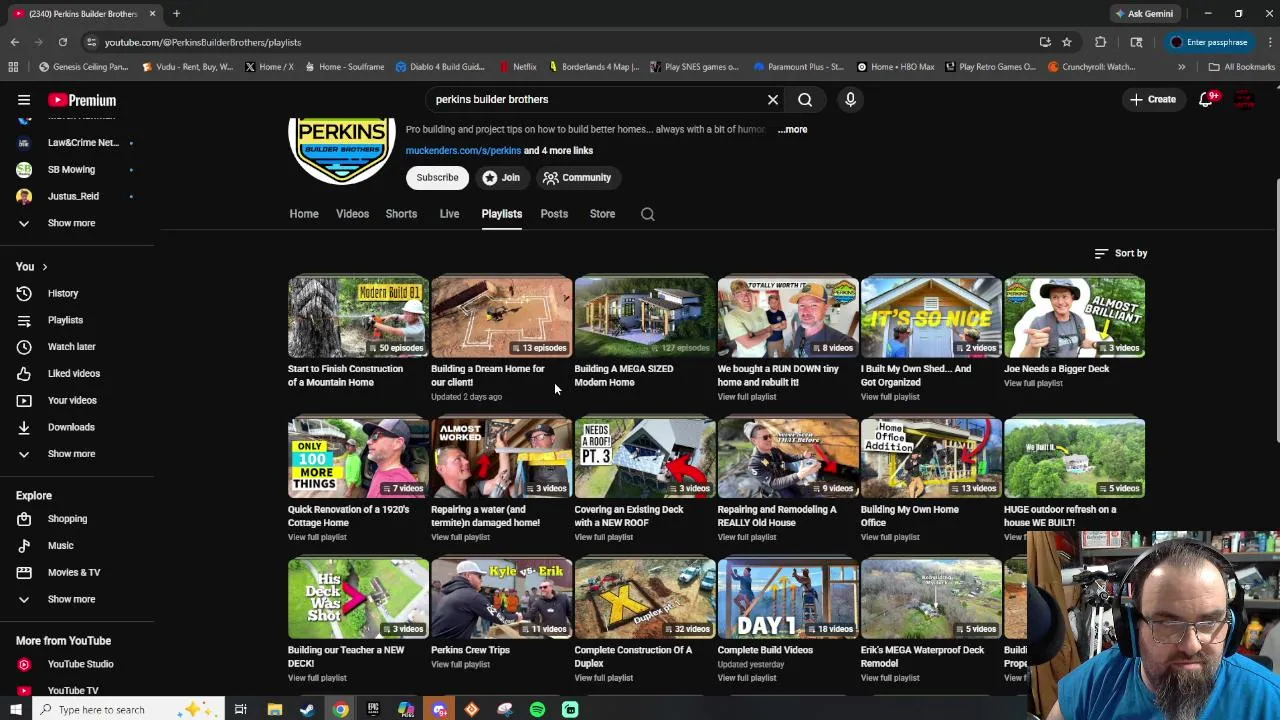The width and height of the screenshot is (1280, 720).
Task: Open the Law&Crime Network subscription
Action: pyautogui.click(x=82, y=142)
